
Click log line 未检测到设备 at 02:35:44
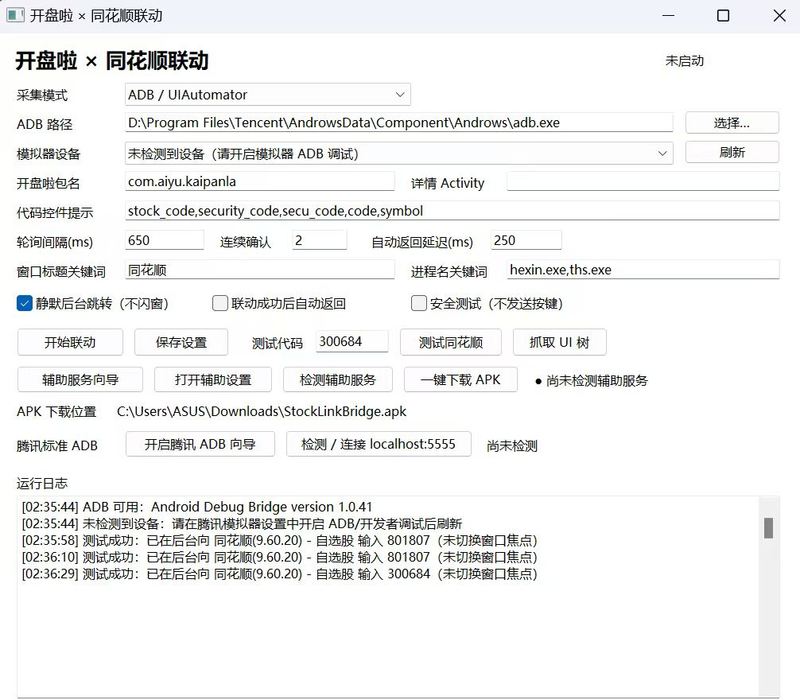(242, 523)
